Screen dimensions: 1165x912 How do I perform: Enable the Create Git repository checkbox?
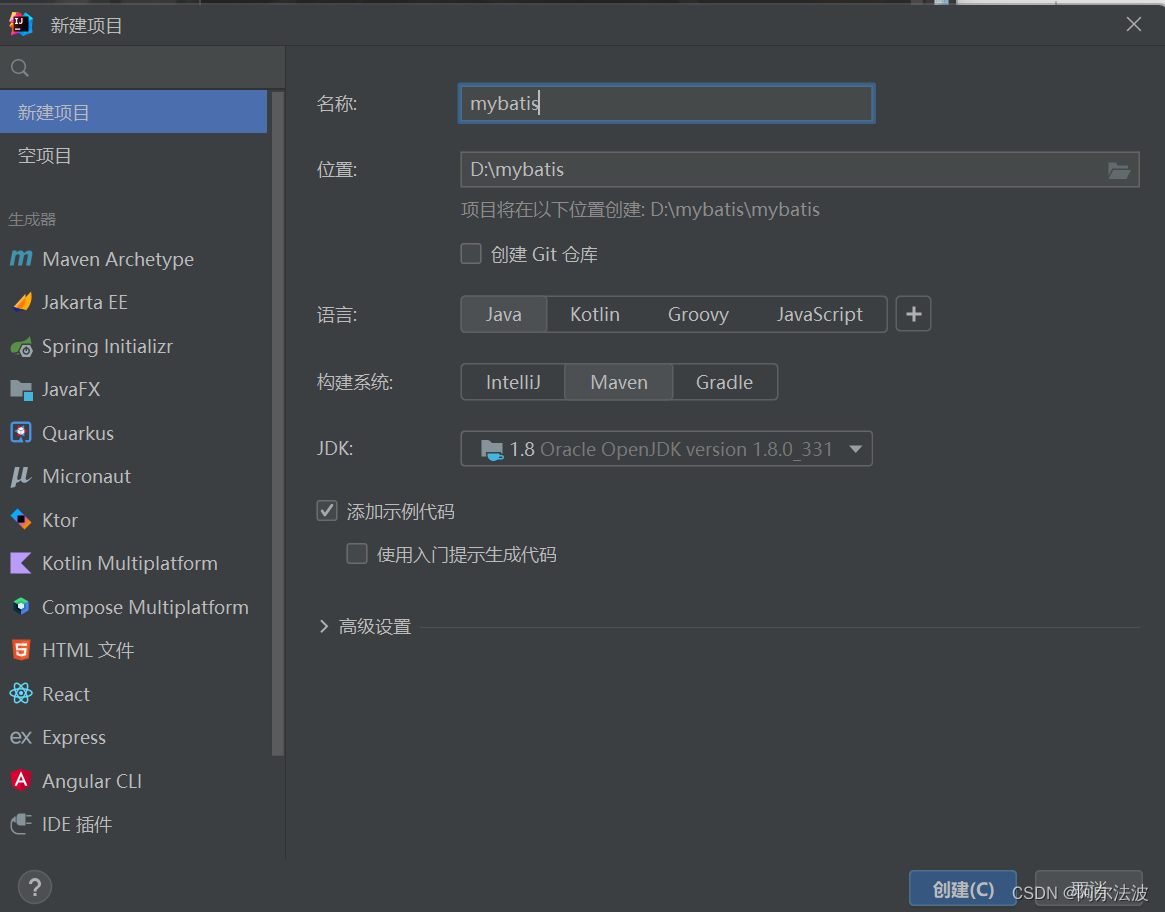(x=471, y=254)
